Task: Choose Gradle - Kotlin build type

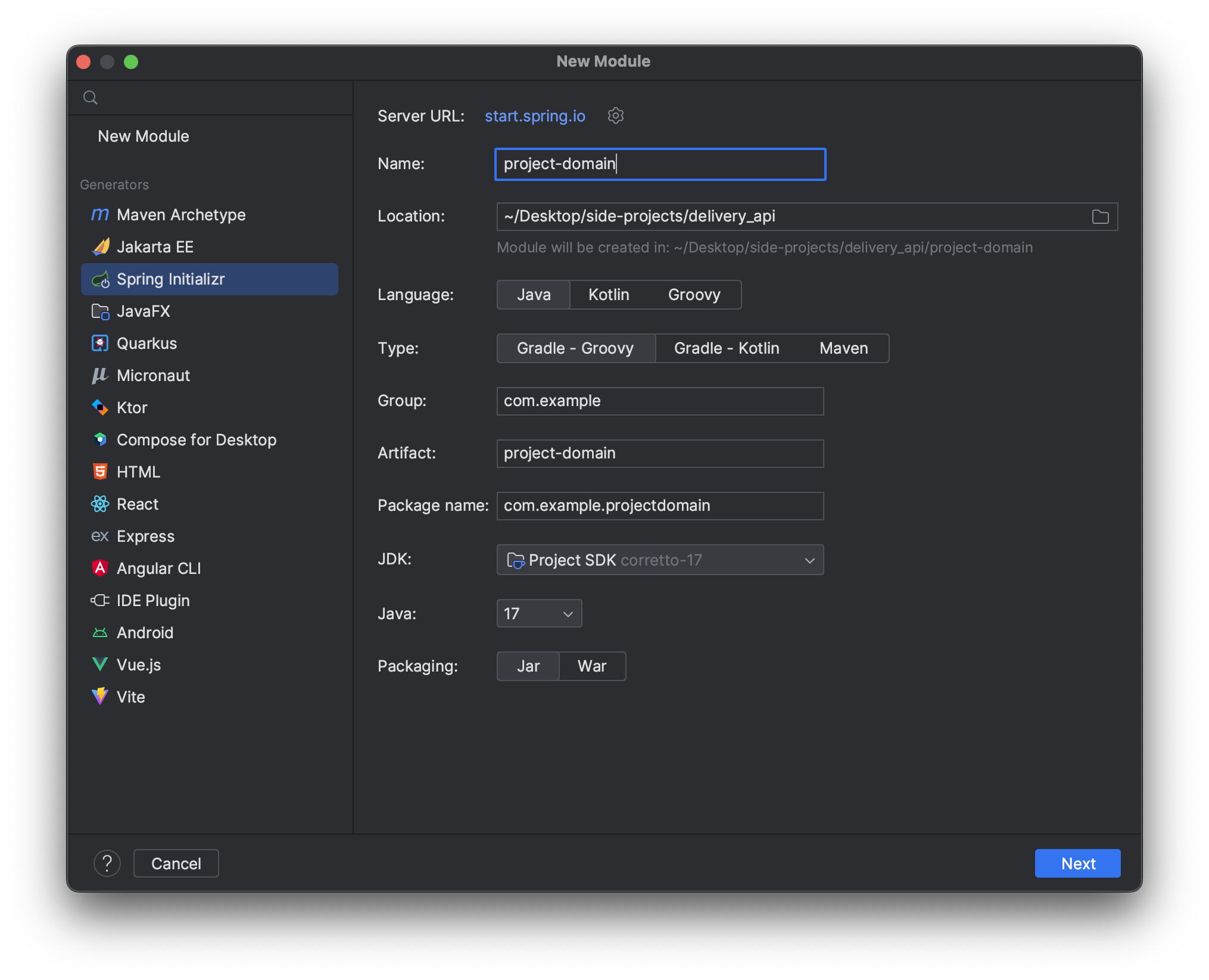Action: pyautogui.click(x=726, y=348)
